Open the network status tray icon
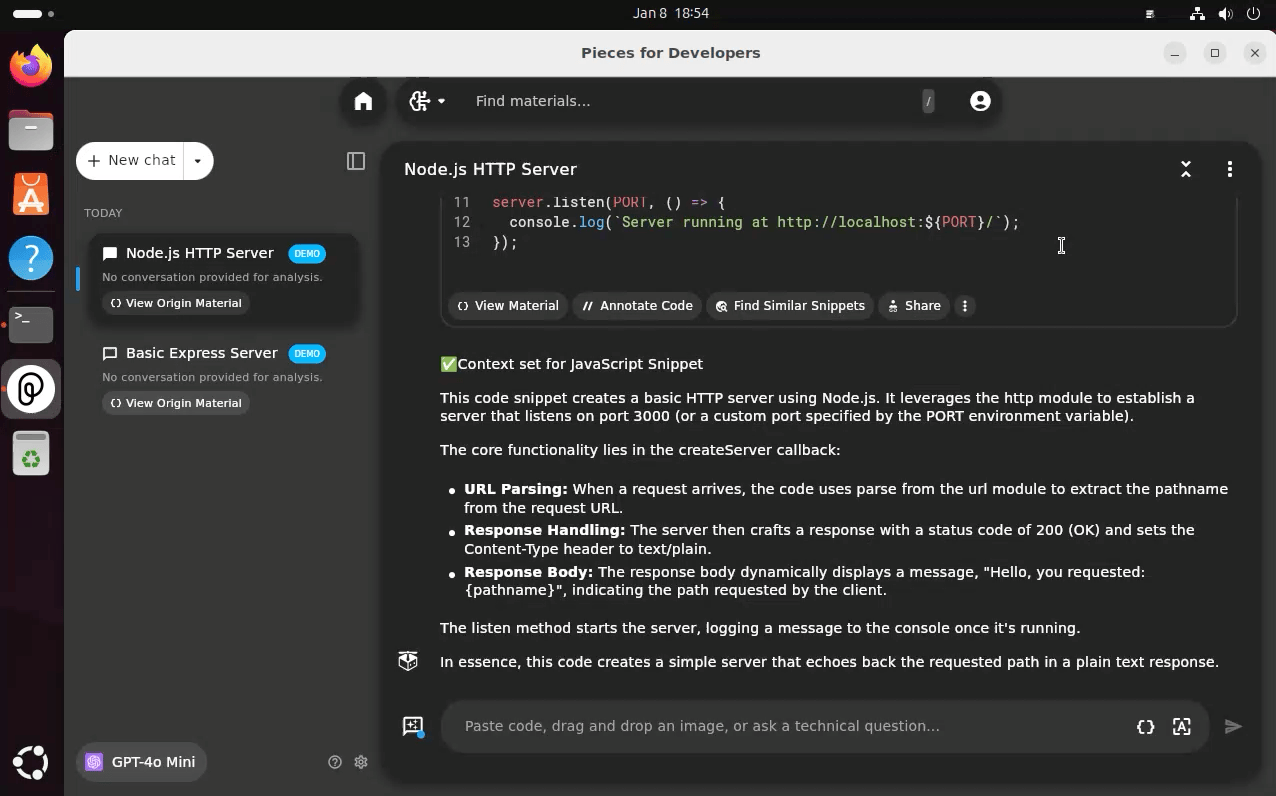Screen dimensions: 1276x796 point(1197,14)
